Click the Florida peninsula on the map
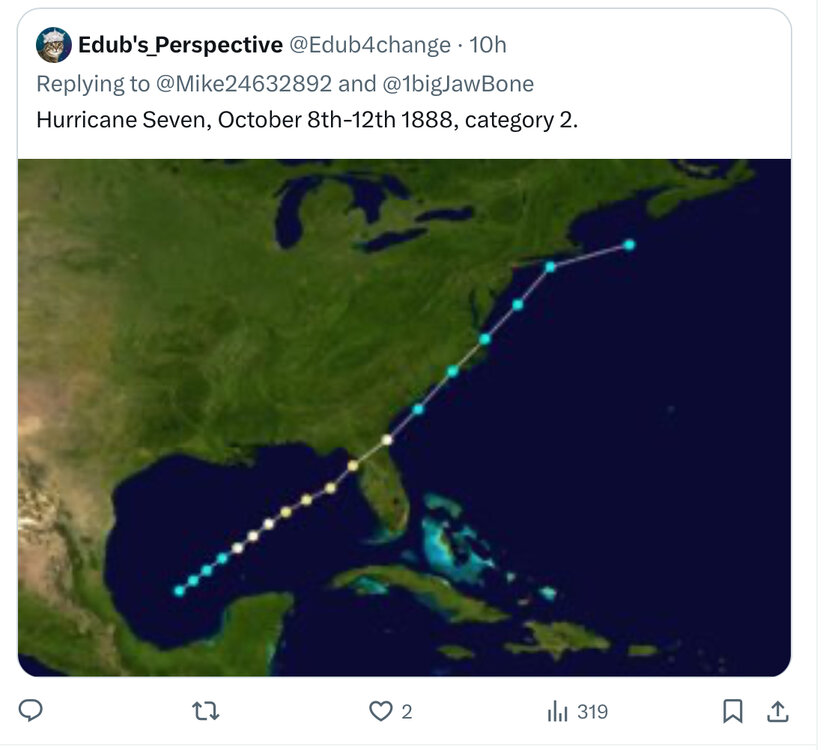835x750 pixels. tap(386, 493)
